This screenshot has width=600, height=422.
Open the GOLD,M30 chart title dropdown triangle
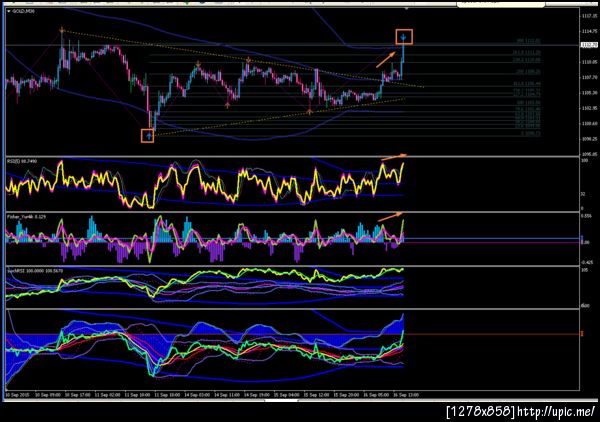pos(9,11)
